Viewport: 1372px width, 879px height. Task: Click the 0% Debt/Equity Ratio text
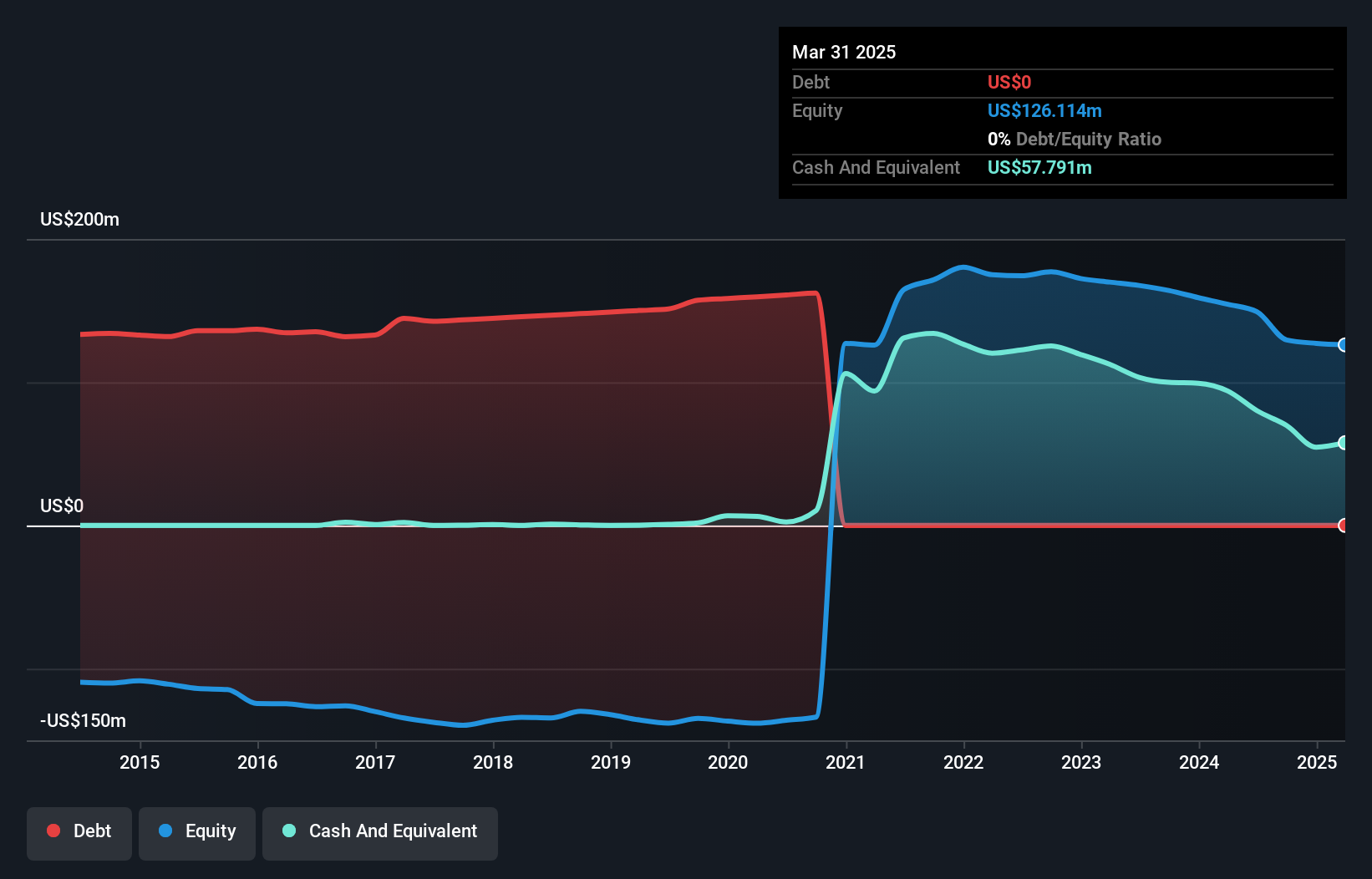[x=1075, y=140]
